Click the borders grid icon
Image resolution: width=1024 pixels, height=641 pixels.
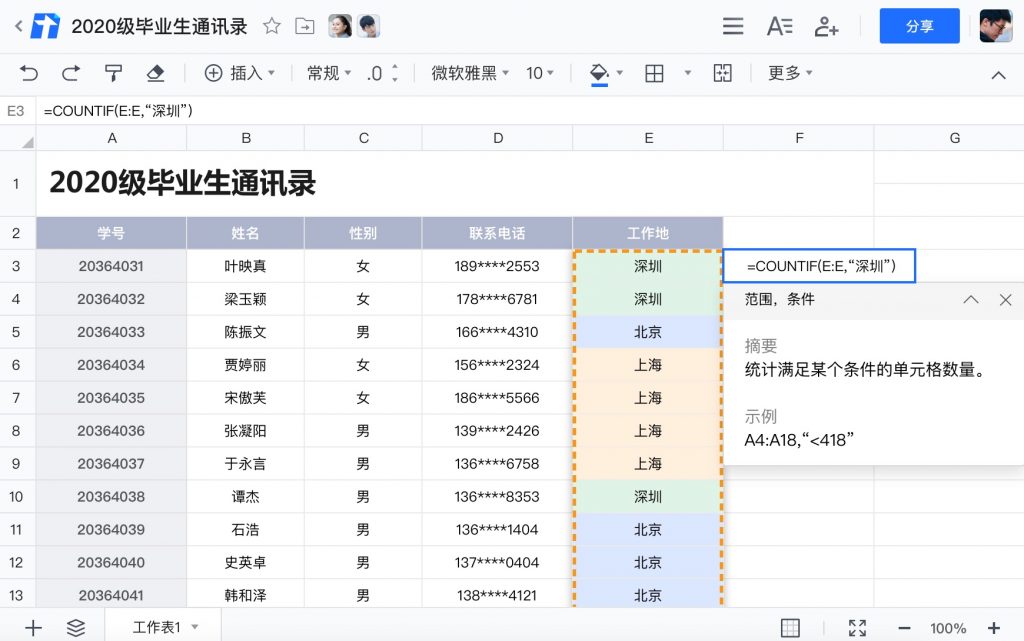point(654,73)
